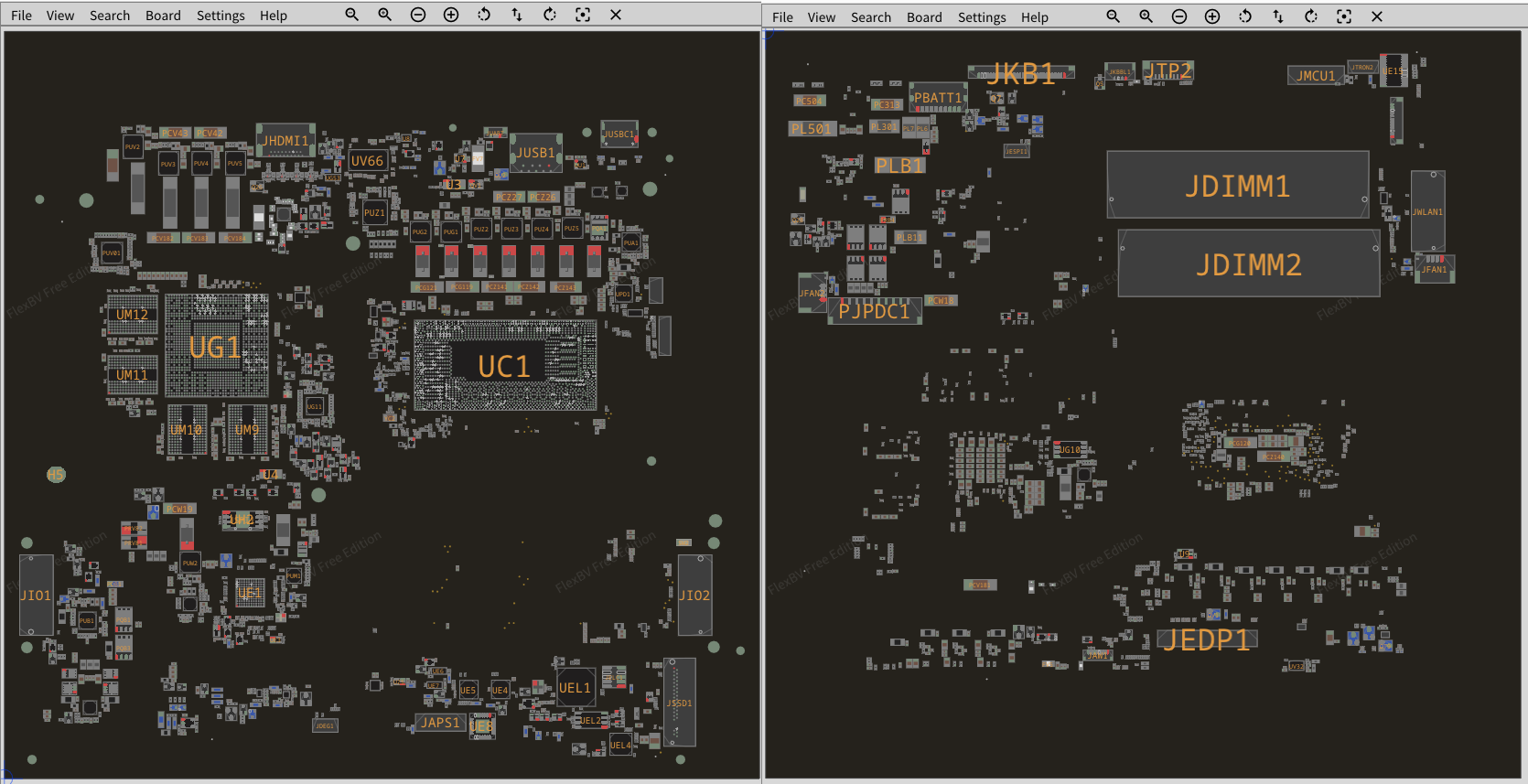
Task: Select the UC1 chip on the board
Action: [x=504, y=366]
